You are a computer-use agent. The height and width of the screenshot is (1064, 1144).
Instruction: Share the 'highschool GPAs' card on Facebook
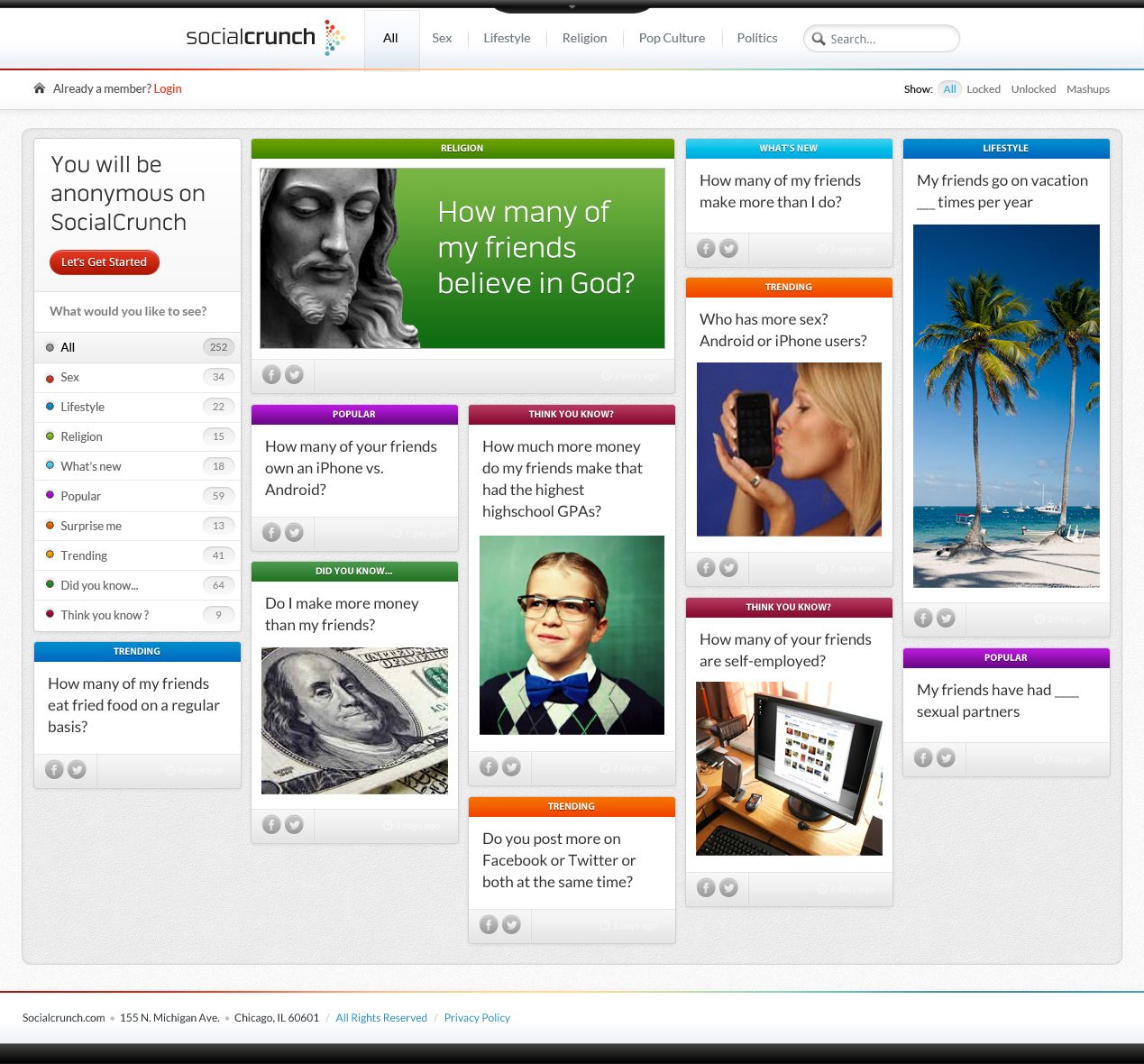coord(489,766)
